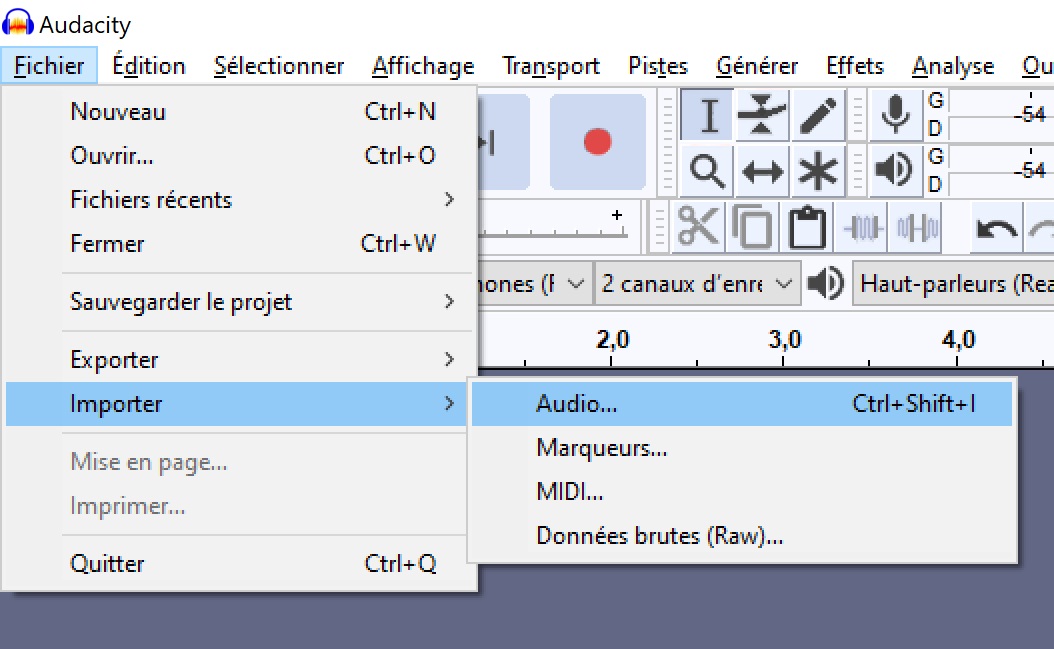
Task: Click the speaker icon beside Haut-parleurs
Action: click(x=825, y=283)
